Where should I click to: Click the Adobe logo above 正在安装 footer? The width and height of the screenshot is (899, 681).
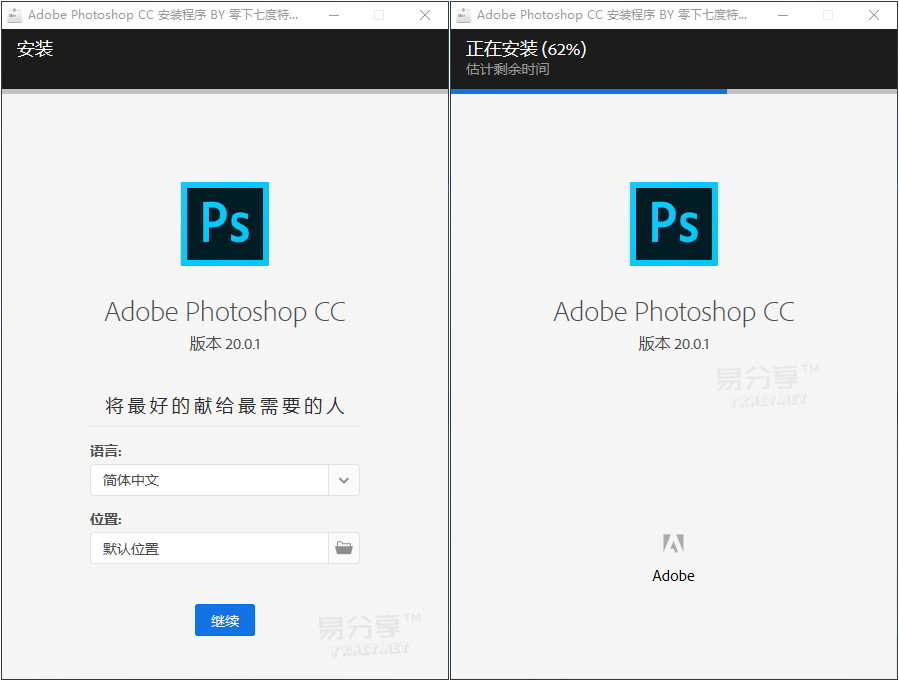[673, 543]
